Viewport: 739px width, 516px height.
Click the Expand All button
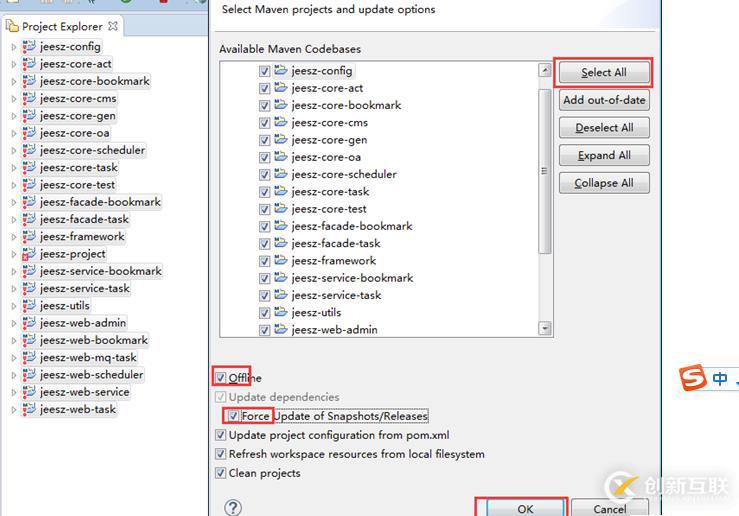pyautogui.click(x=604, y=156)
